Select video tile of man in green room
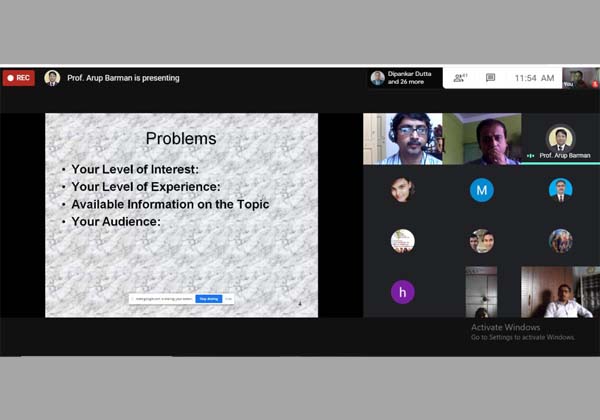Screen dimensions: 600x420 [x=482, y=138]
